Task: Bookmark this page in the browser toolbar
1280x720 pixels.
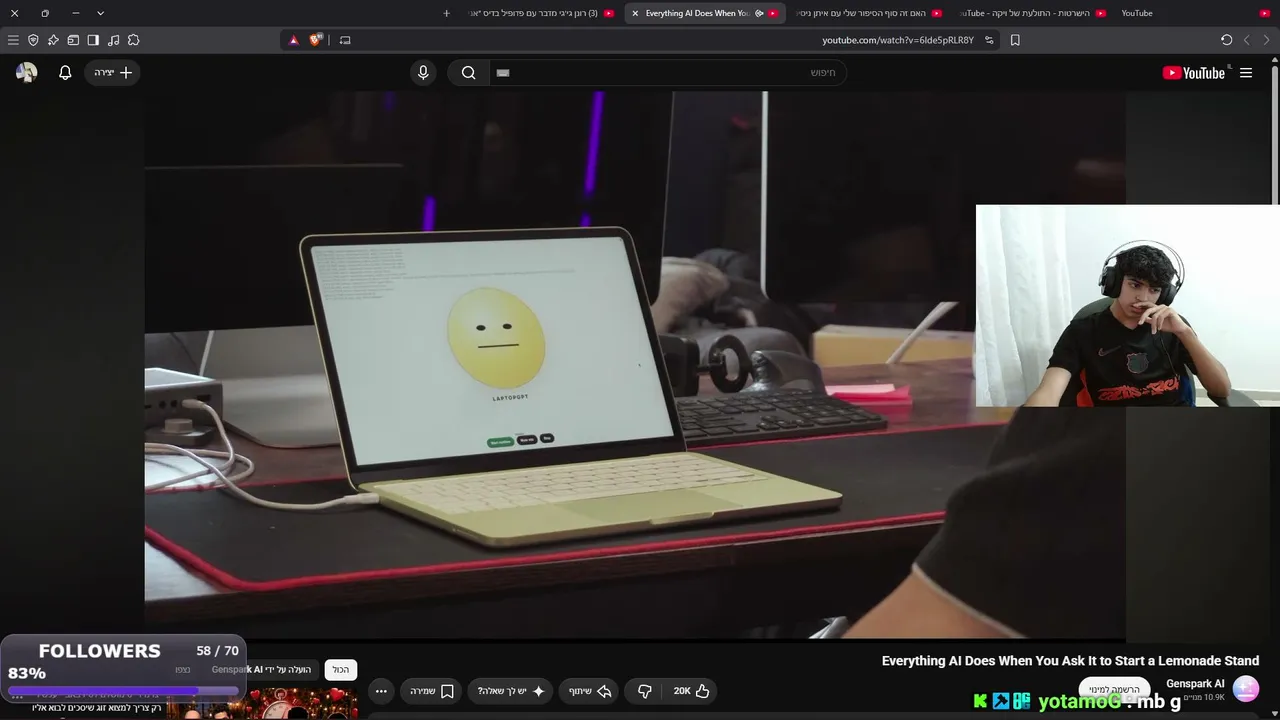Action: [x=1015, y=40]
